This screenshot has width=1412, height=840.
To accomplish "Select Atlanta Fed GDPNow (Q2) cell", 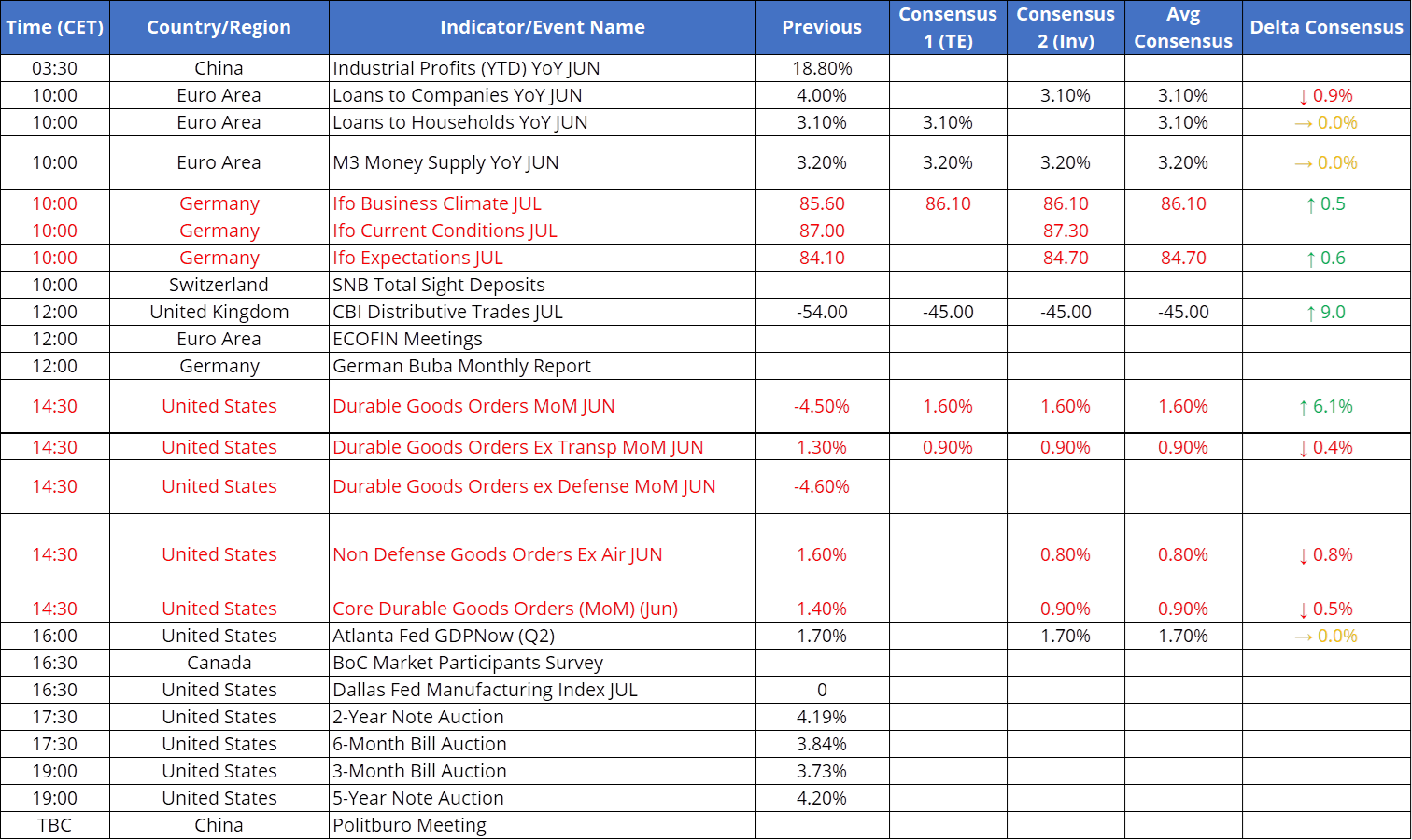I will tap(543, 636).
